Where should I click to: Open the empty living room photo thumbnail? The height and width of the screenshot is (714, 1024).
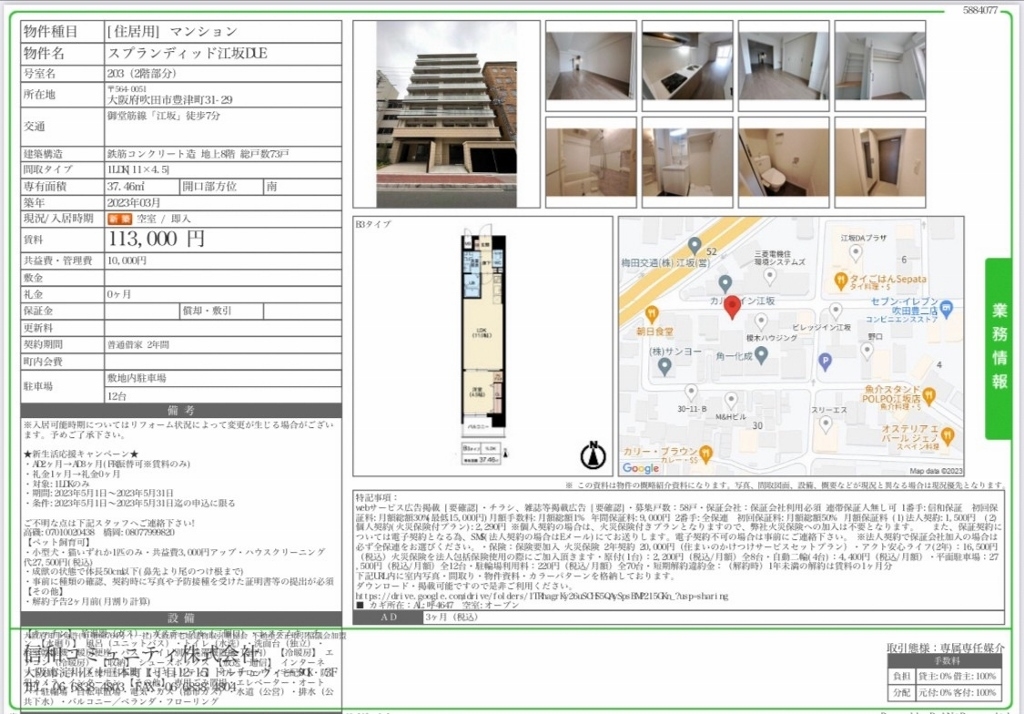pyautogui.click(x=590, y=65)
